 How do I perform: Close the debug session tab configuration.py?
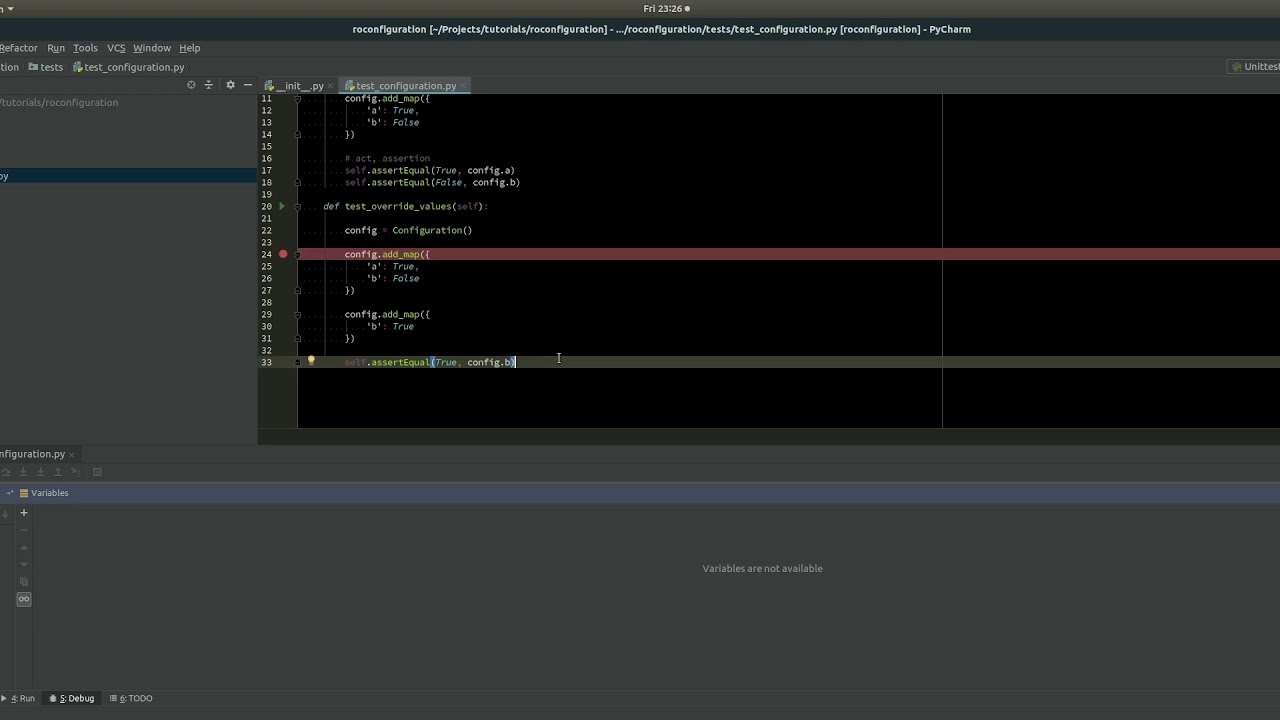tap(72, 454)
